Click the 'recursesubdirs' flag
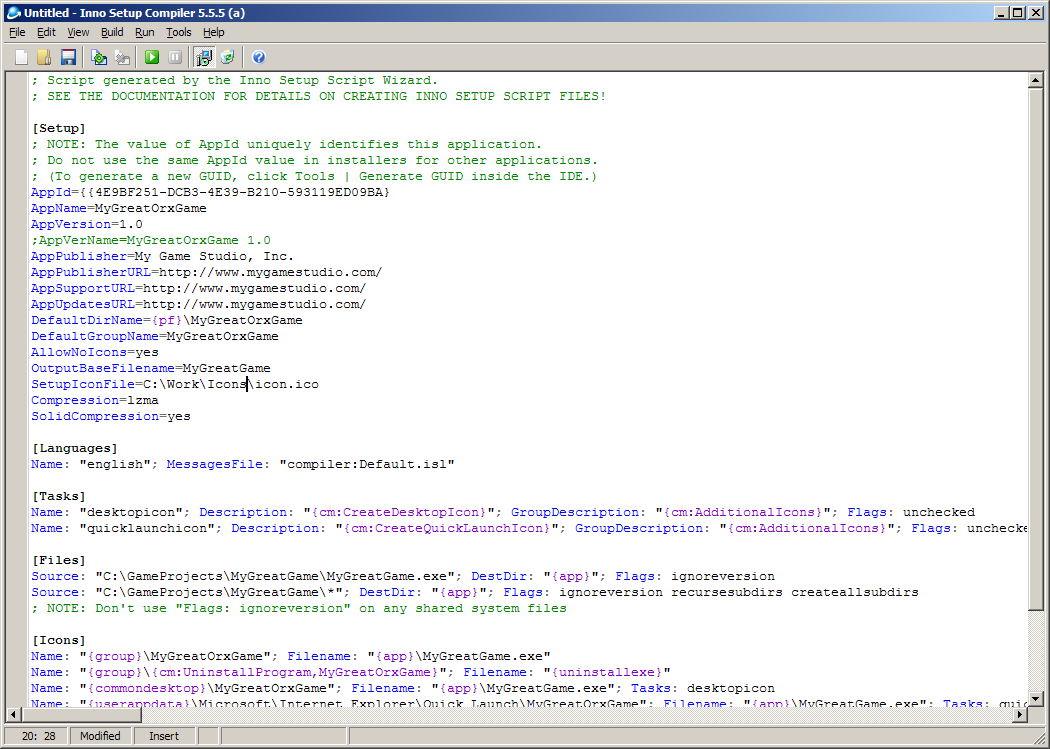 tap(727, 593)
